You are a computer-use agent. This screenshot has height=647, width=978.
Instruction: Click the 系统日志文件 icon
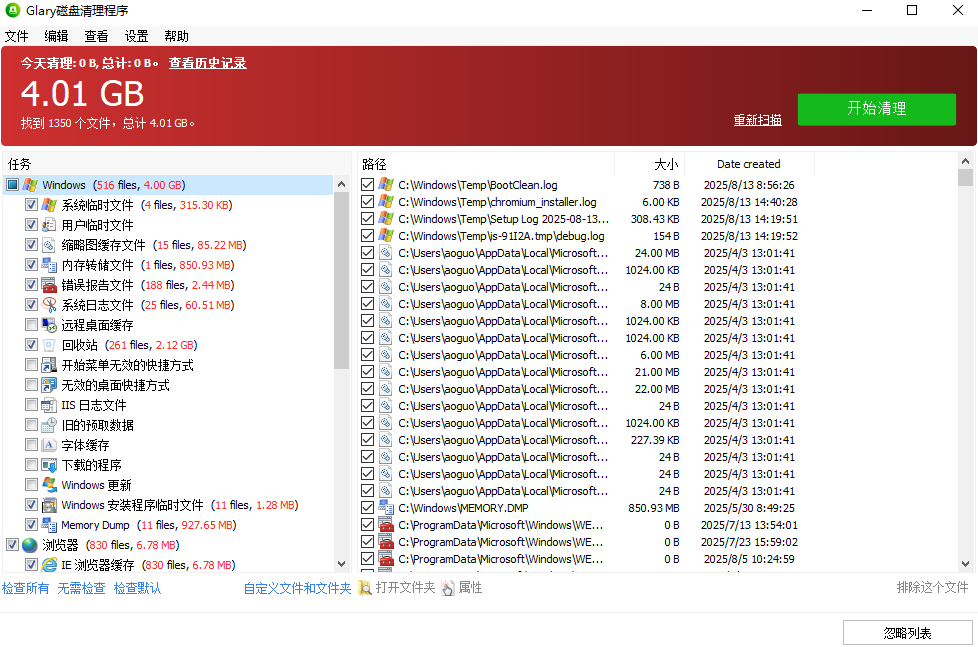(49, 305)
